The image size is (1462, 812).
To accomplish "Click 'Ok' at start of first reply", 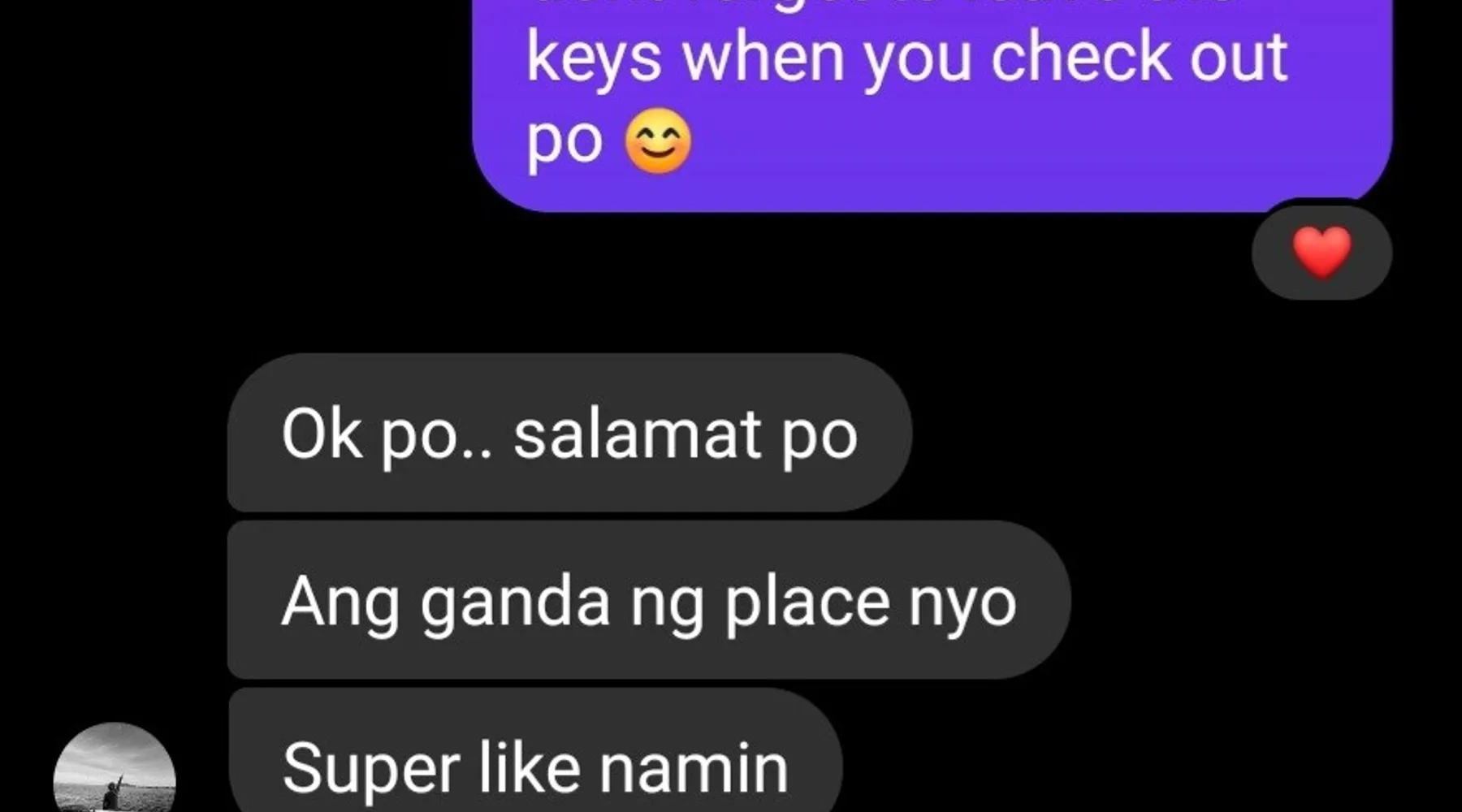I will (x=321, y=434).
